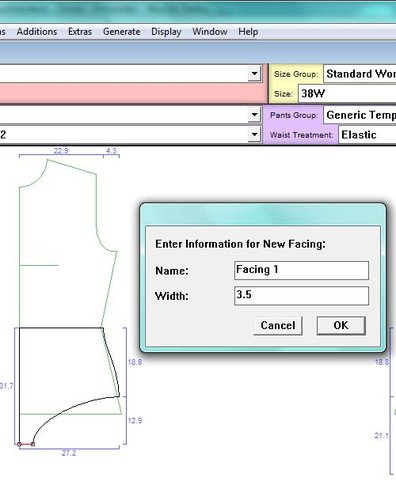The width and height of the screenshot is (396, 500).
Task: Open the Generate menu
Action: (121, 32)
